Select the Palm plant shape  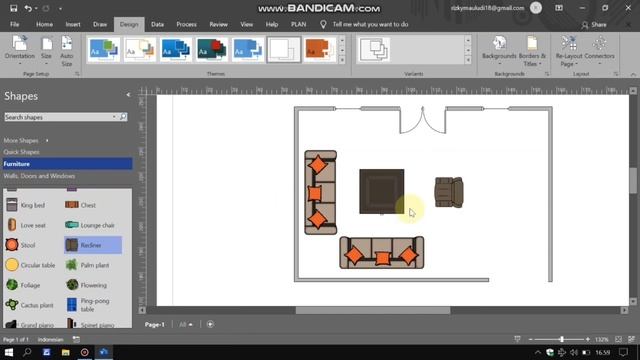87,265
